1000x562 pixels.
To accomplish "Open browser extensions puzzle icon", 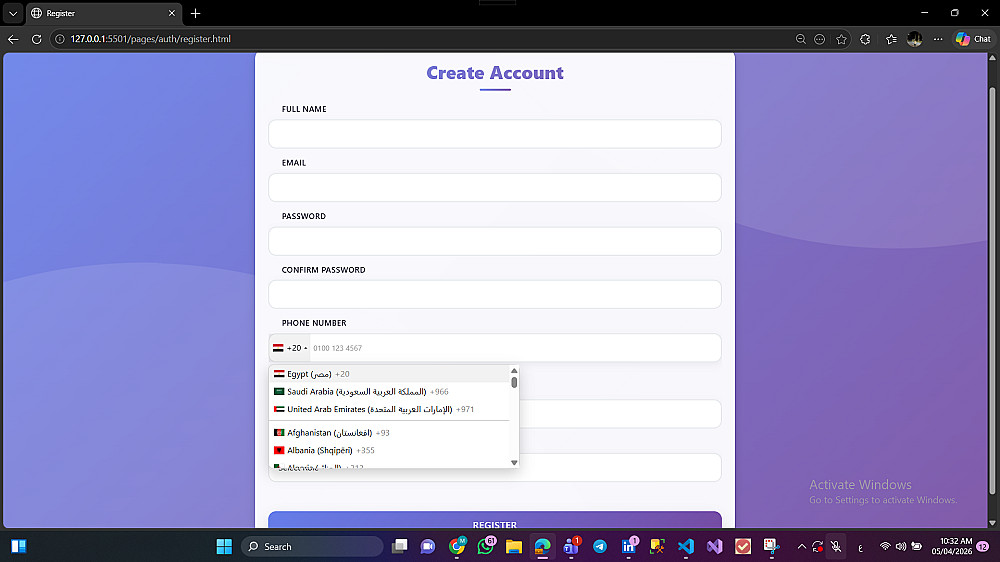I will [865, 39].
